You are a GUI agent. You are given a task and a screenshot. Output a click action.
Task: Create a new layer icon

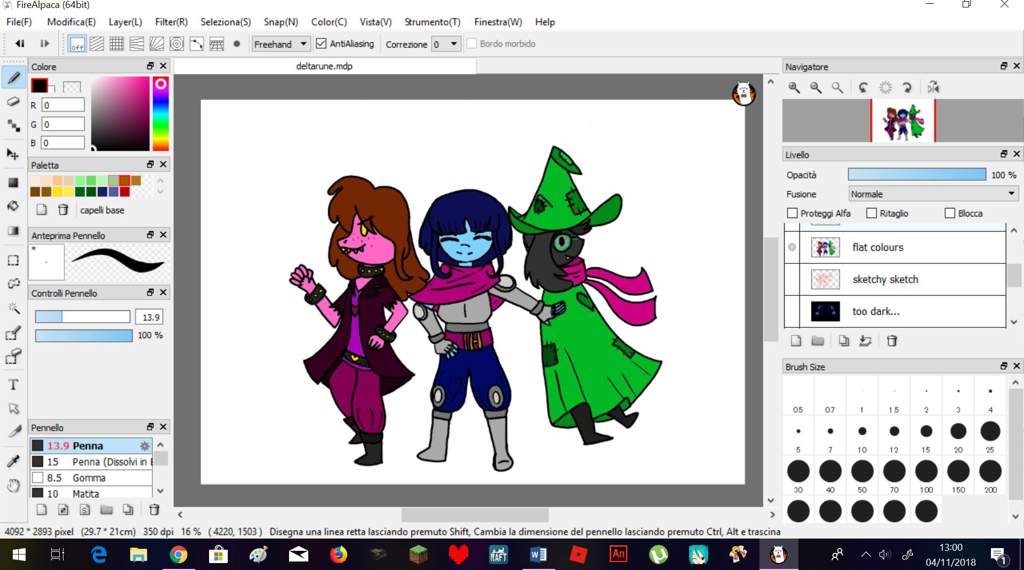click(x=796, y=340)
